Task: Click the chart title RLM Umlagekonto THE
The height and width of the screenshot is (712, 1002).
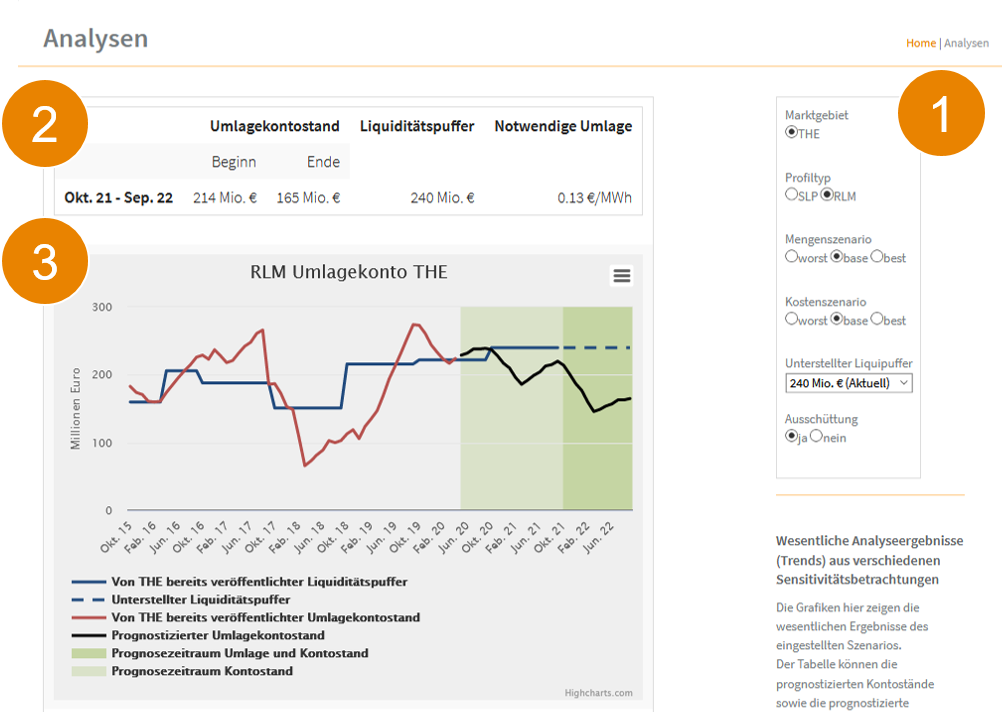Action: coord(348,272)
